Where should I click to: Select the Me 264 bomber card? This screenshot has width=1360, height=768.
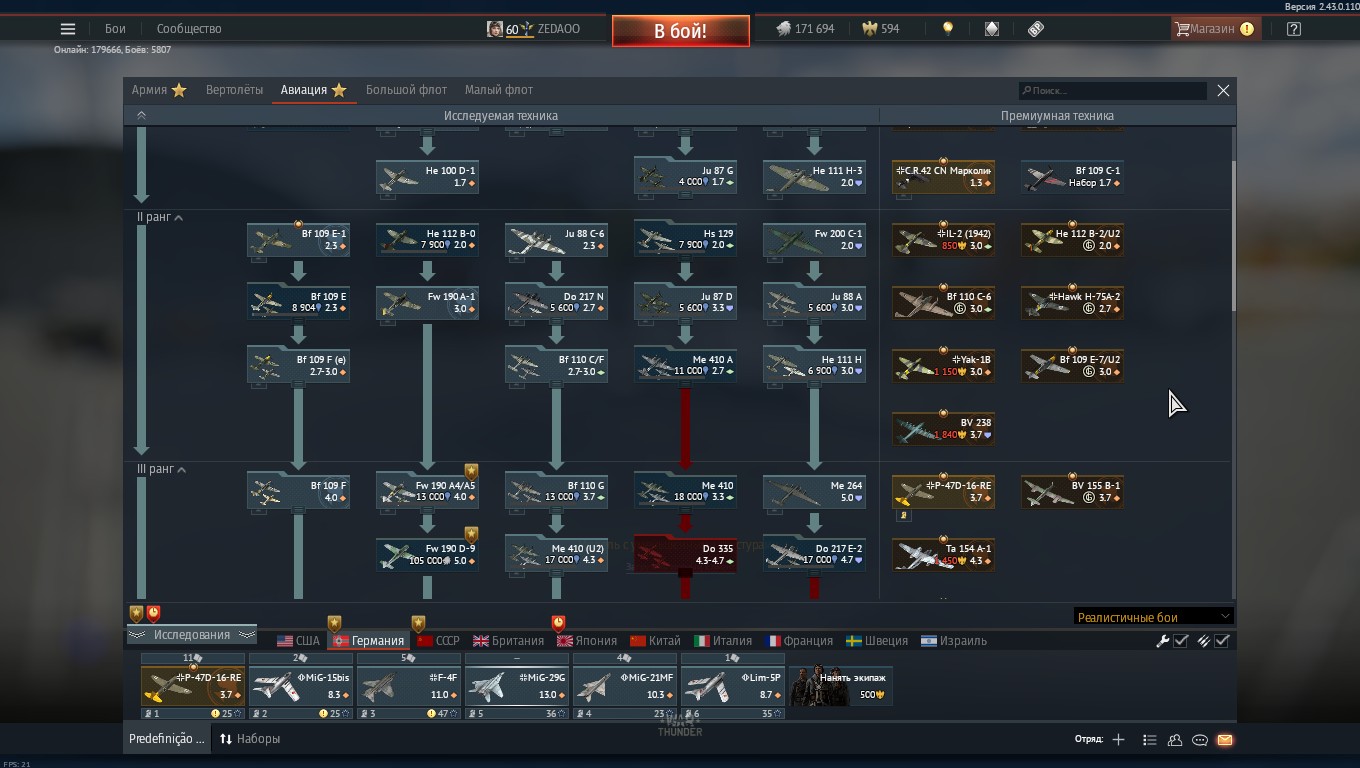click(x=814, y=492)
